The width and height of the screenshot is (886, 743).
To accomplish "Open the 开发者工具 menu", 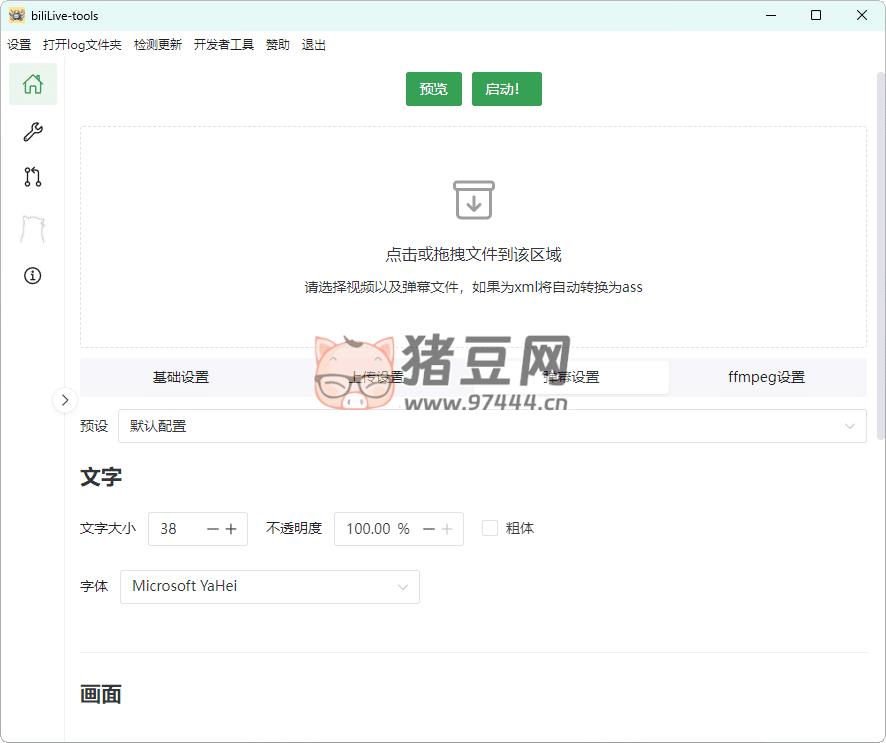I will point(224,45).
